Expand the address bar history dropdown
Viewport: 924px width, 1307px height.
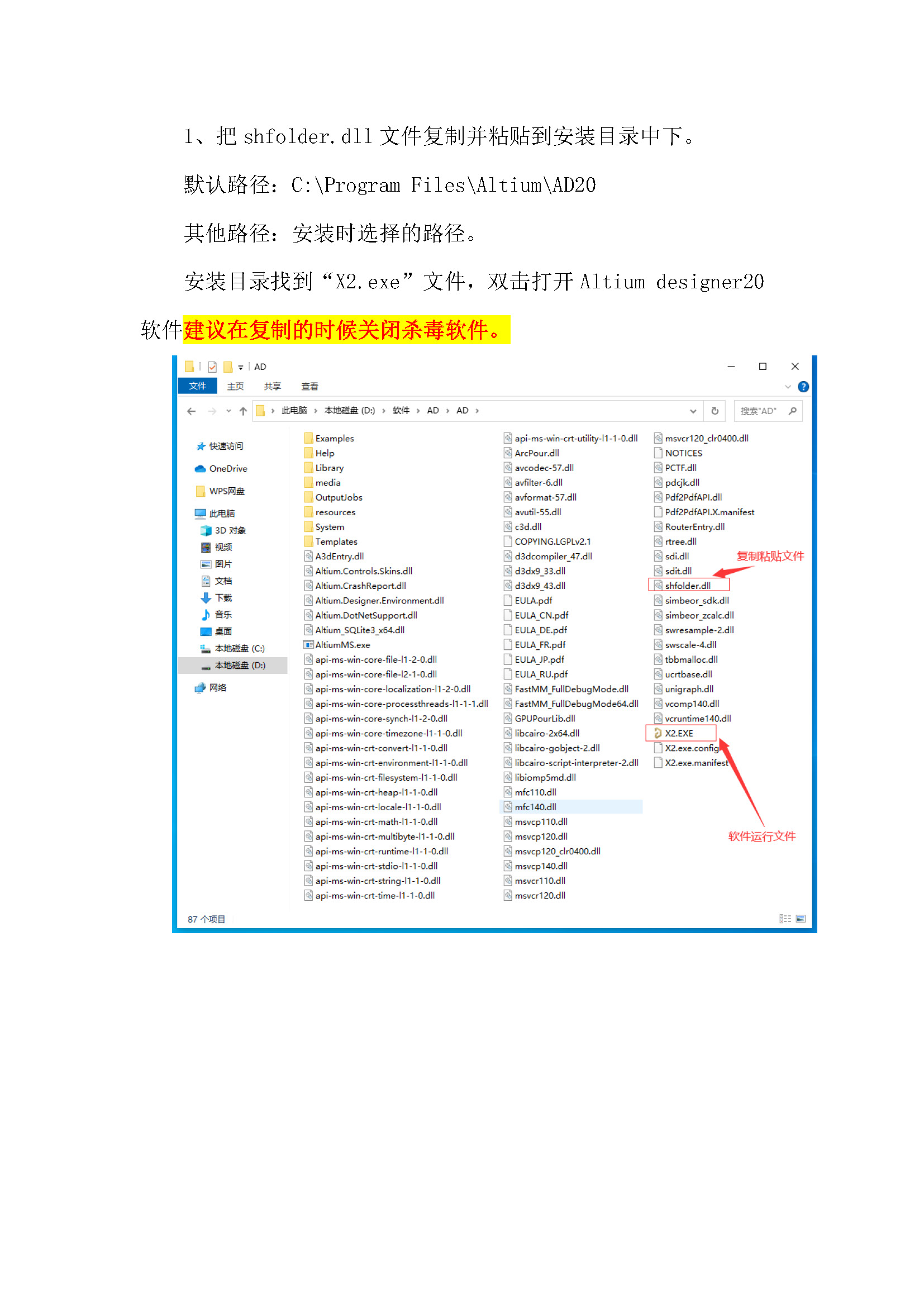click(693, 411)
